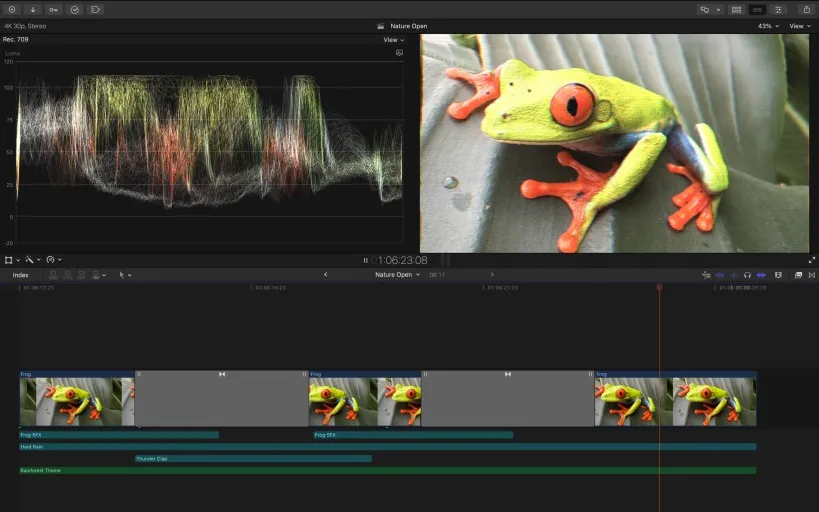Go back in timeline history arrow

pyautogui.click(x=325, y=275)
